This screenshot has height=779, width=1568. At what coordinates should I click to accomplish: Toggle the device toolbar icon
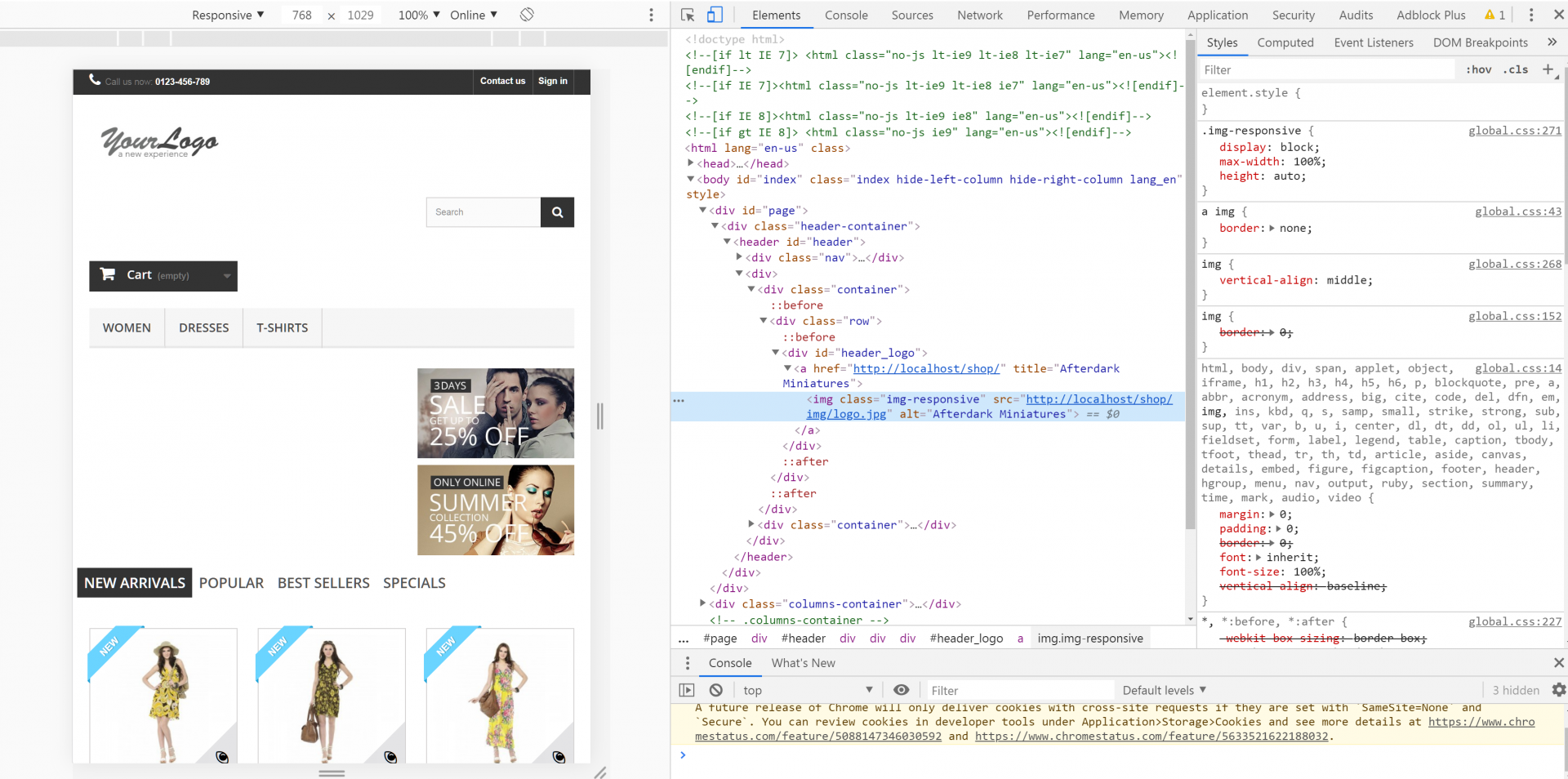pos(715,15)
